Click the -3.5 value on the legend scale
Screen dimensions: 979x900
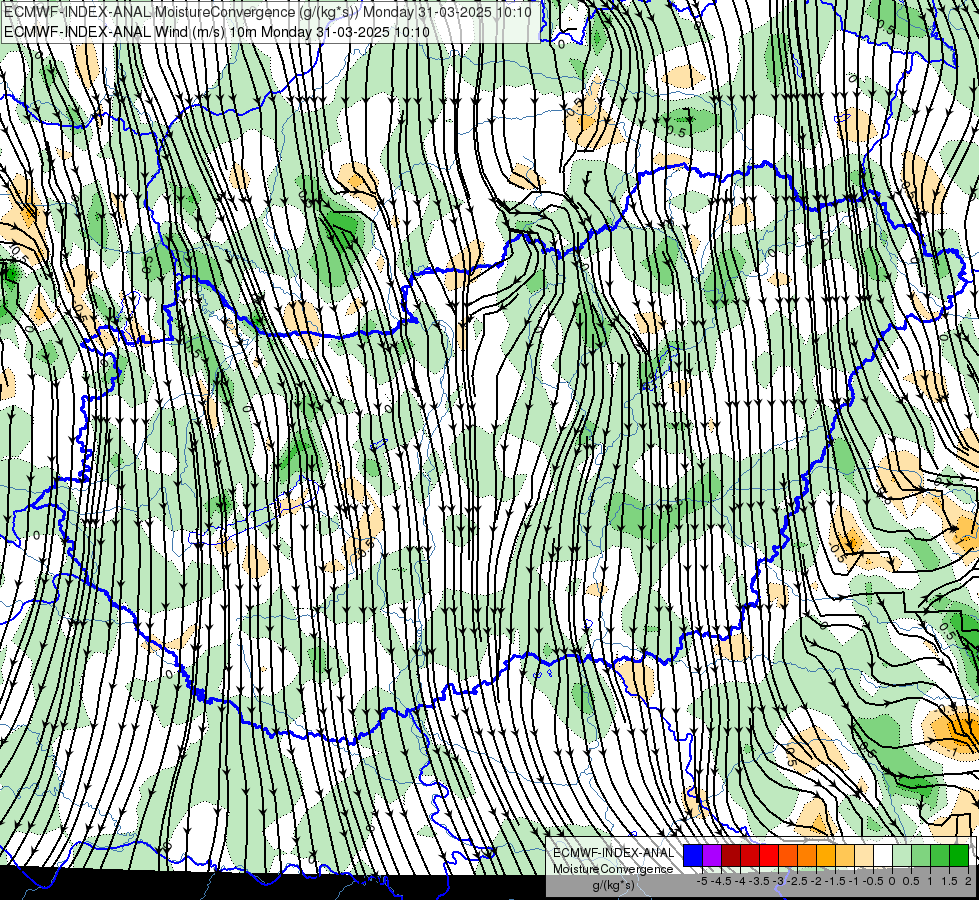click(760, 881)
